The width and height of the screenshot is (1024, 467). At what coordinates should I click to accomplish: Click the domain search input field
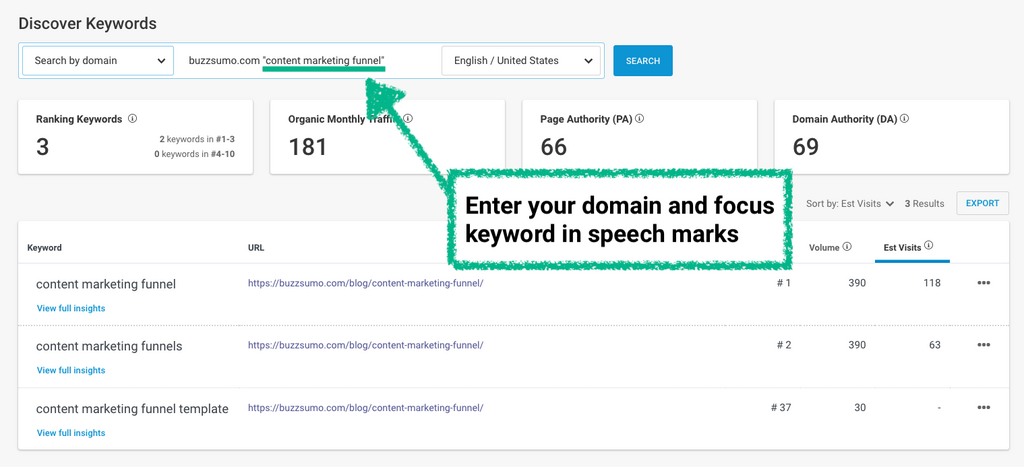click(x=305, y=61)
